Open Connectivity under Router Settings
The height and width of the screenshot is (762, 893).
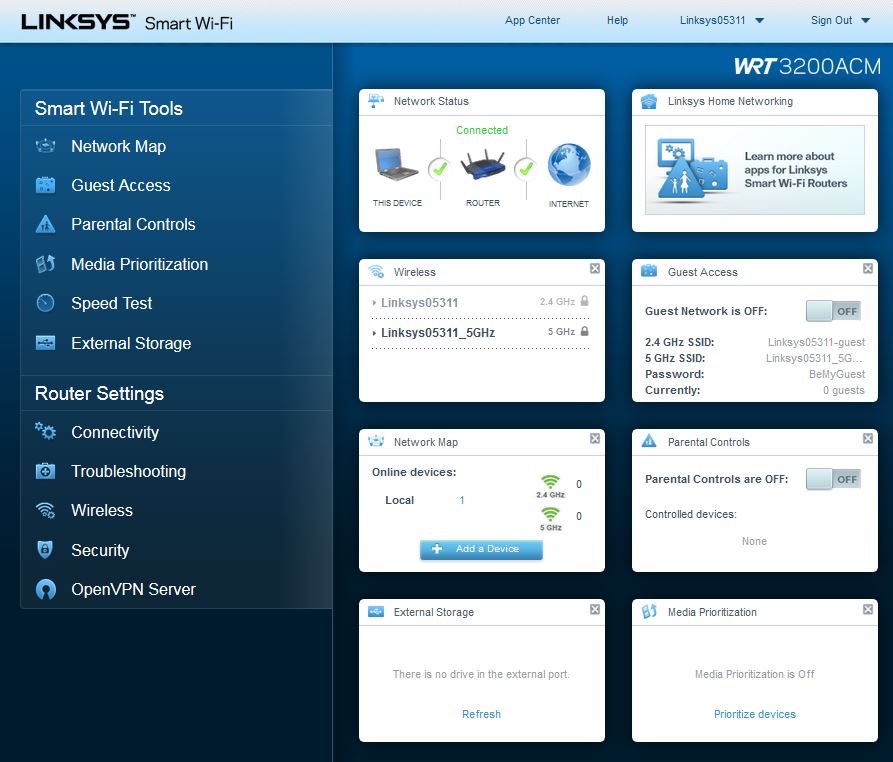[x=115, y=432]
